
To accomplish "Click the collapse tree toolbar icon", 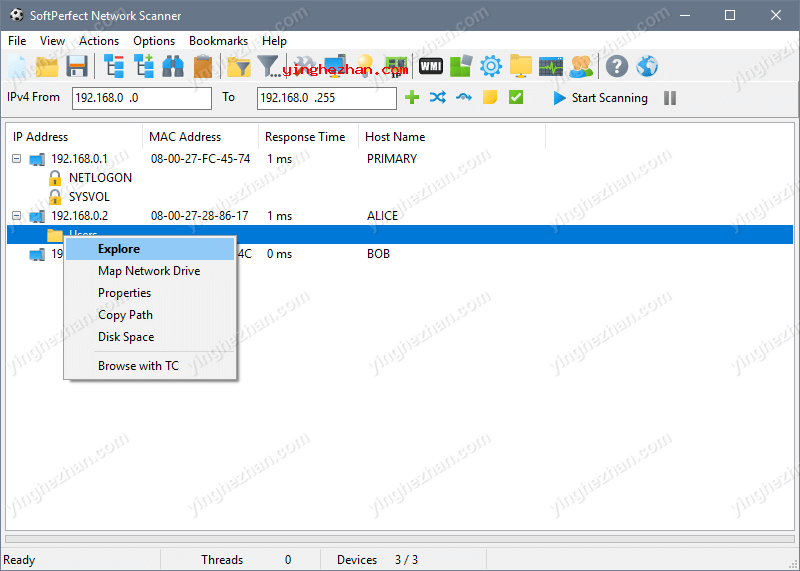I will pyautogui.click(x=113, y=66).
